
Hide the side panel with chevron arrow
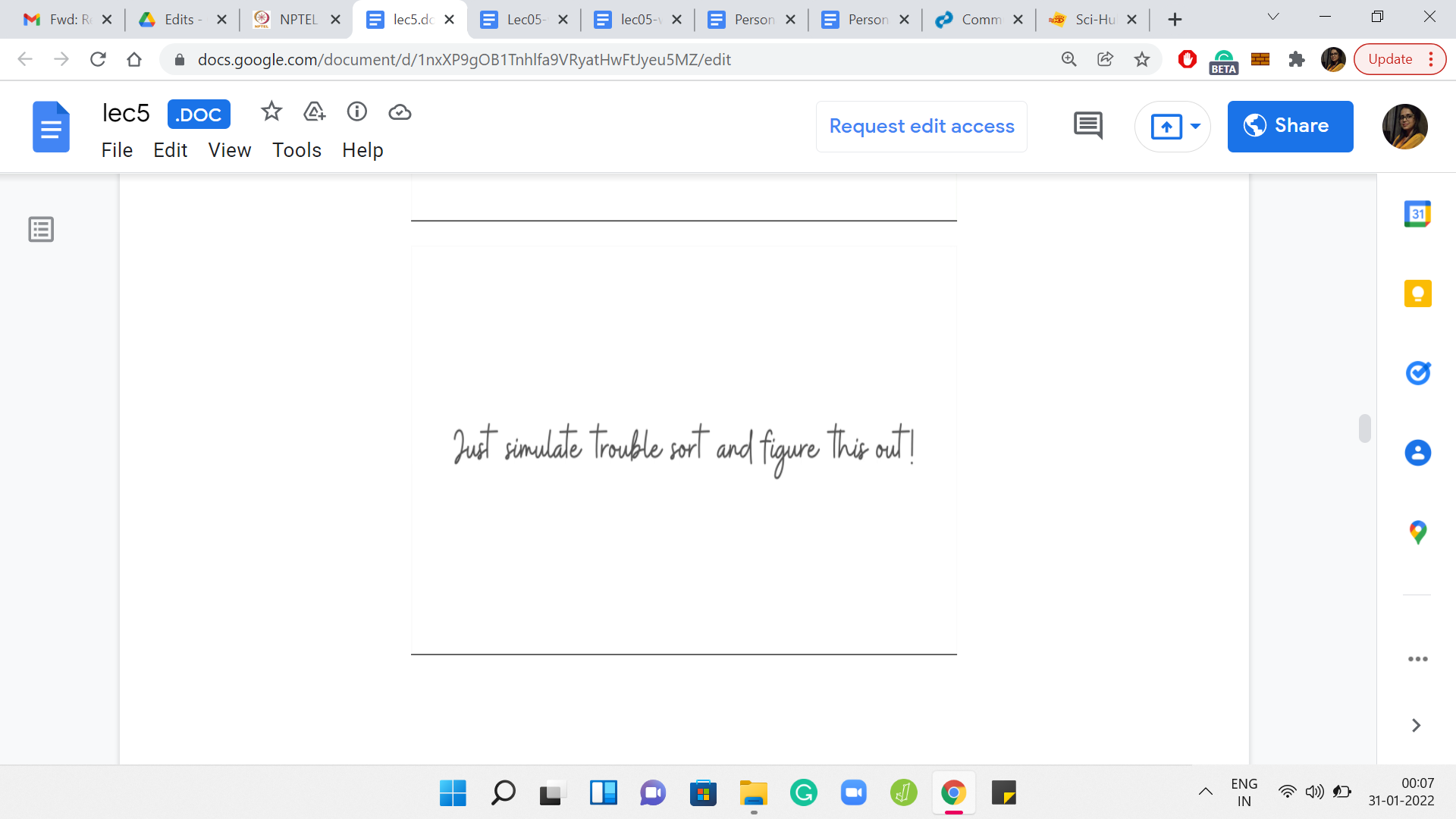[1416, 726]
